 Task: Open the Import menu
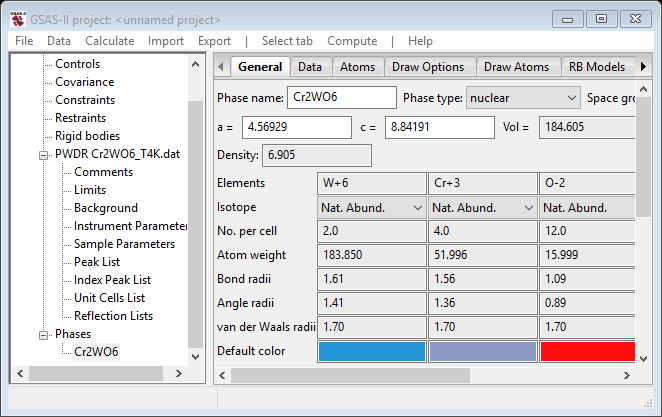pyautogui.click(x=166, y=41)
